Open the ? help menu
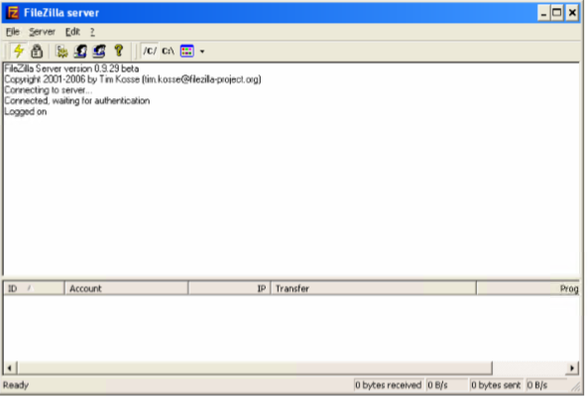588x400 pixels. 92,32
